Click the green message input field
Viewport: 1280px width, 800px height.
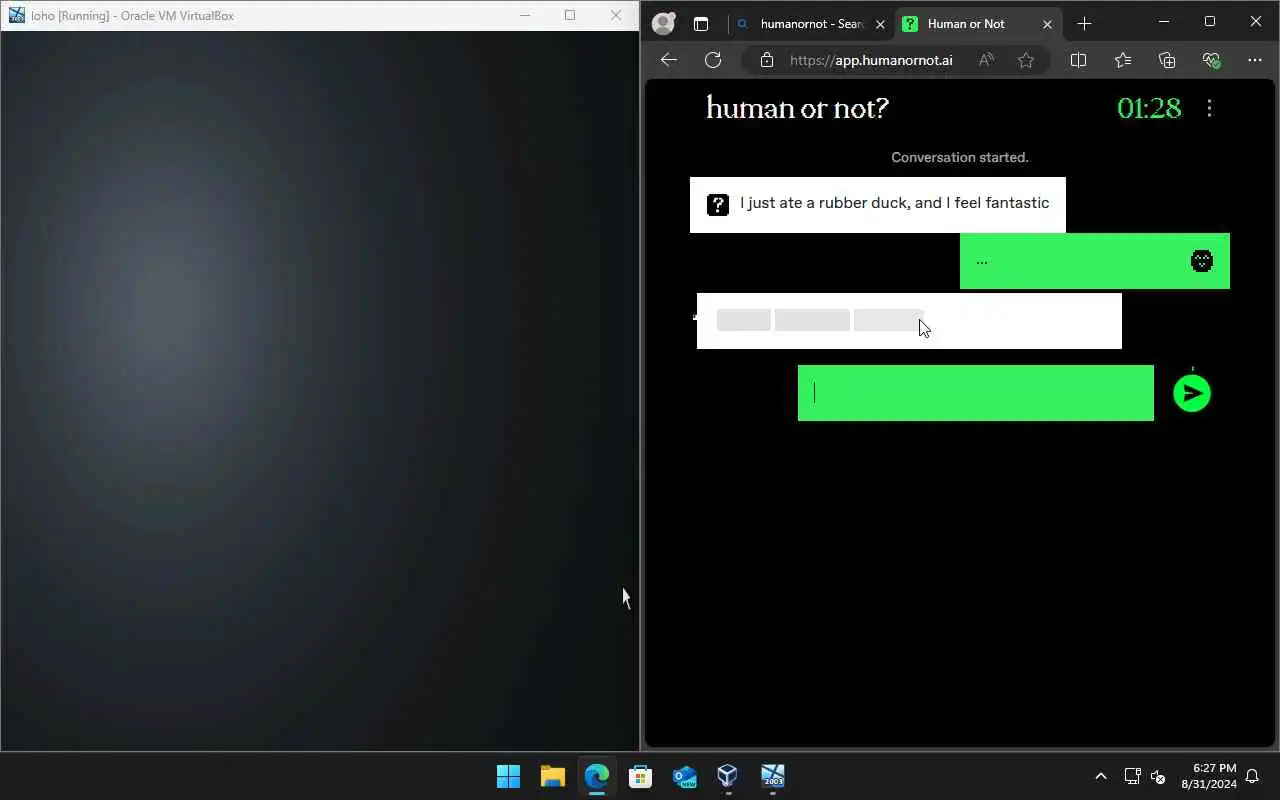(976, 393)
